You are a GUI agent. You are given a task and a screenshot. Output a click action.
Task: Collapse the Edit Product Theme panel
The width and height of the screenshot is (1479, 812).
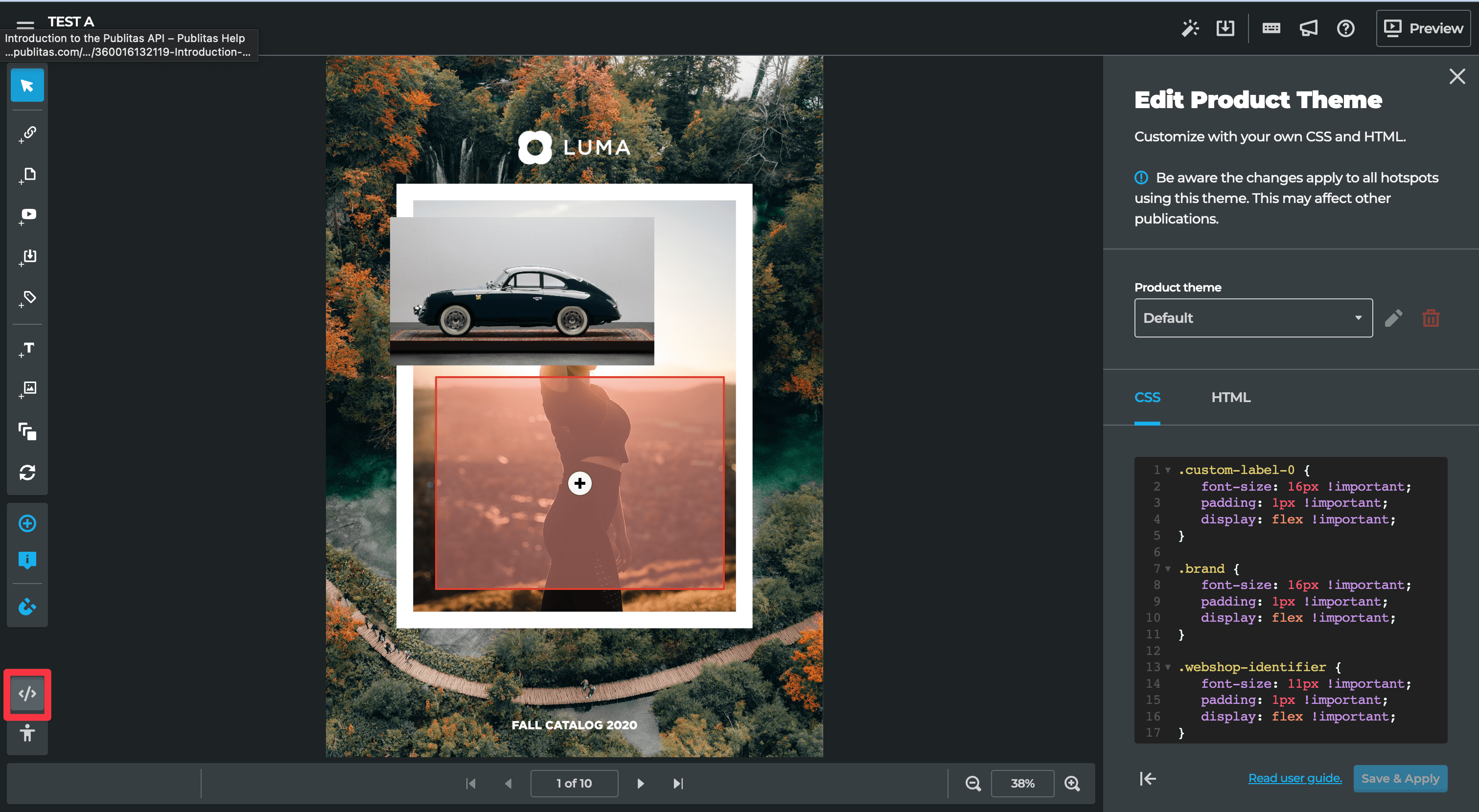tap(1148, 779)
